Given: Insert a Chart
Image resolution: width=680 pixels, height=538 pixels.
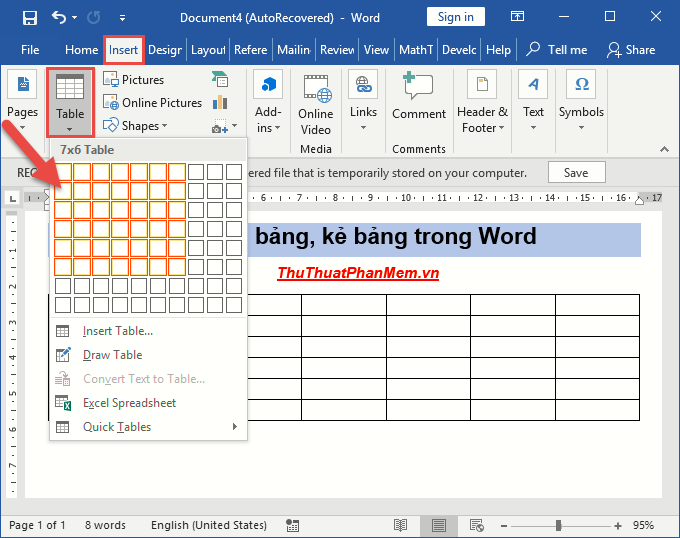Looking at the screenshot, I should pyautogui.click(x=220, y=103).
